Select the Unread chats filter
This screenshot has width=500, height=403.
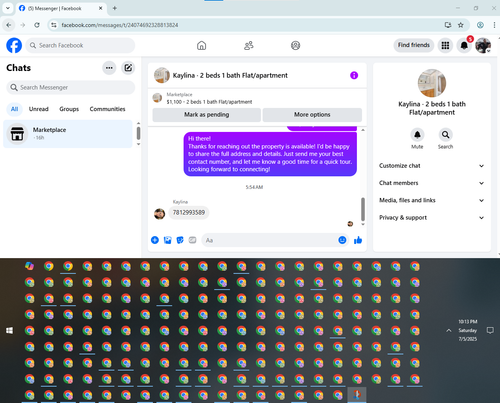[x=39, y=109]
